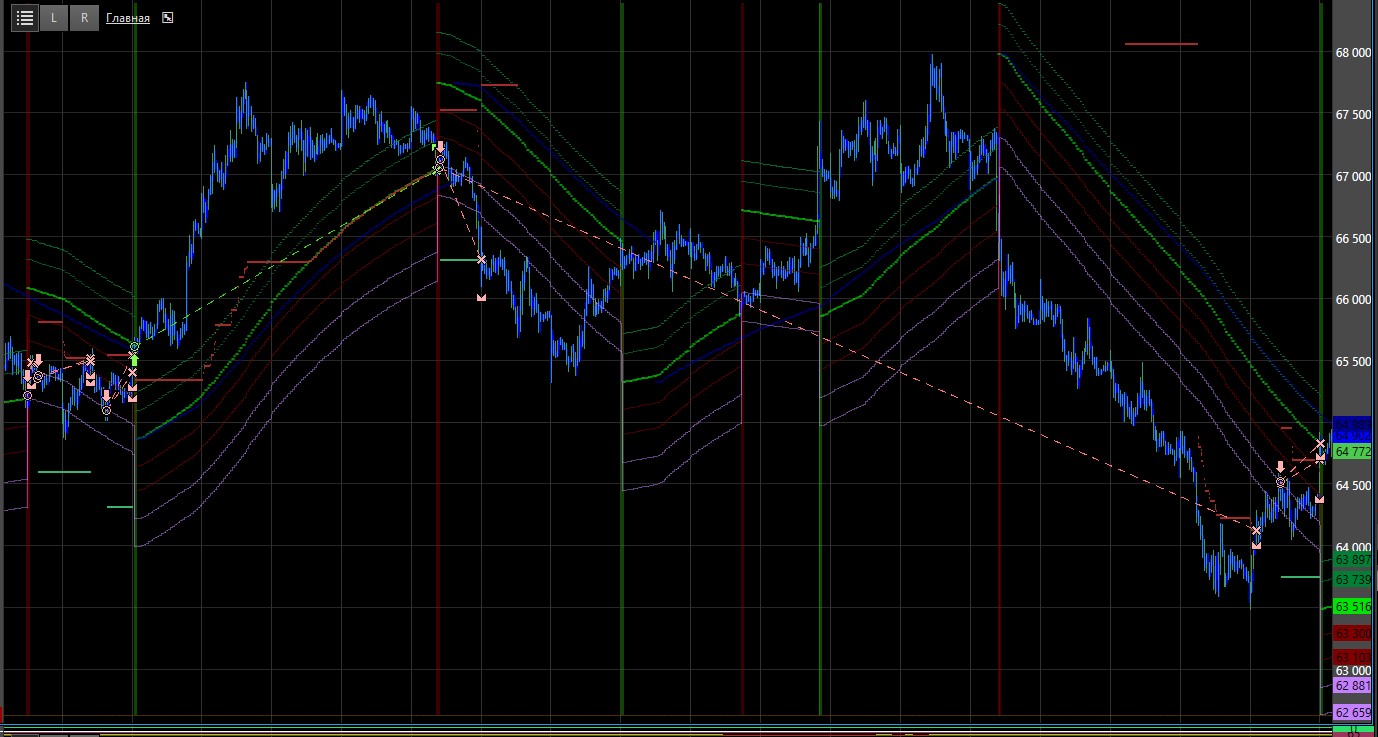Viewport: 1378px width, 737px height.
Task: Toggle the R panel button
Action: [x=84, y=18]
